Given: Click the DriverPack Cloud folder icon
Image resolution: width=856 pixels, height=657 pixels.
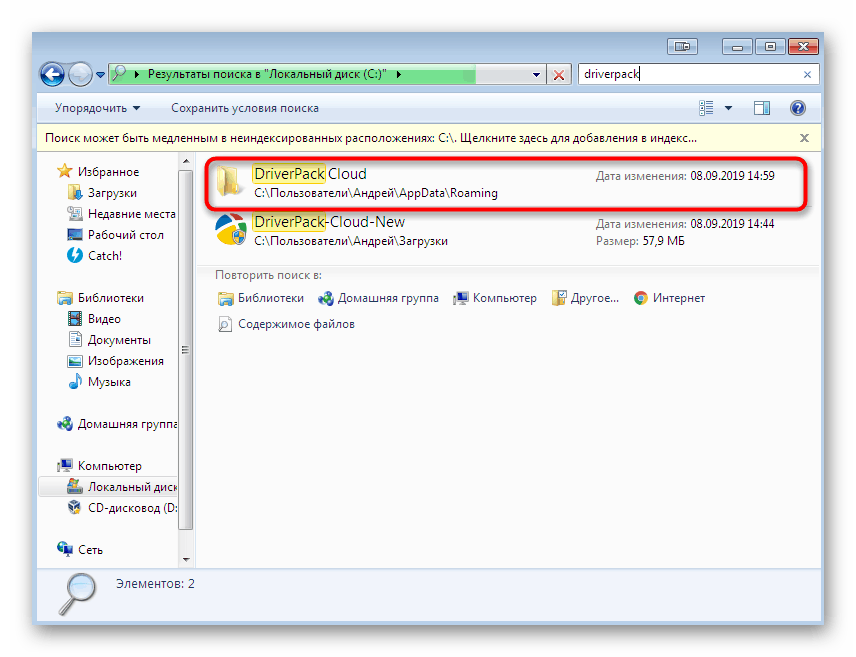Looking at the screenshot, I should (229, 181).
